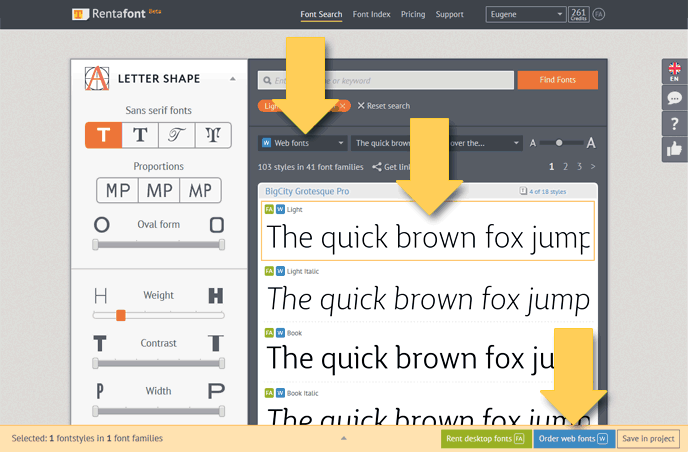Click the FA icon on Light Italic style
This screenshot has width=688, height=452.
coord(269,271)
